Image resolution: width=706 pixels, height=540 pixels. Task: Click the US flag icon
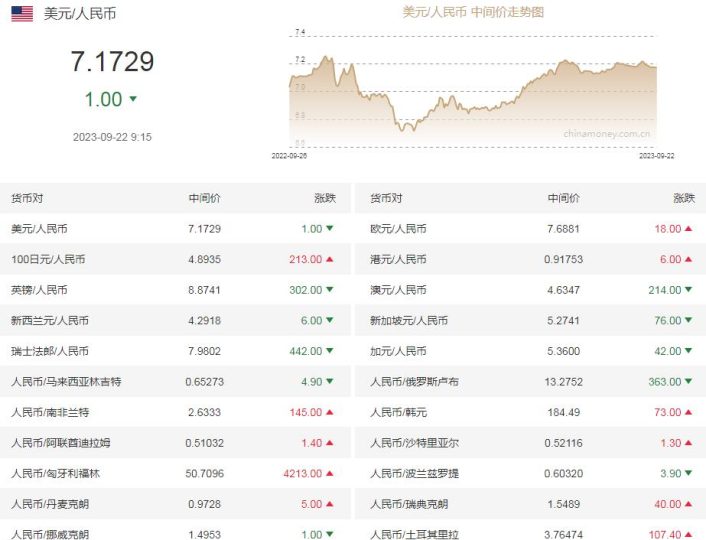point(22,14)
